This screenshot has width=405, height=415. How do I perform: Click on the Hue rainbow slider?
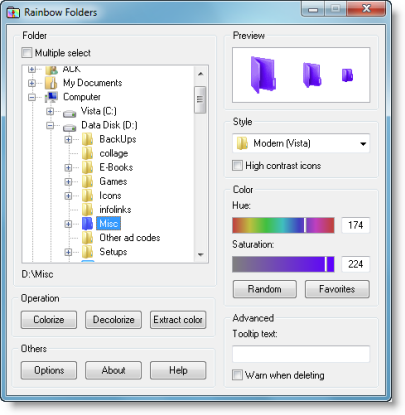pos(283,225)
